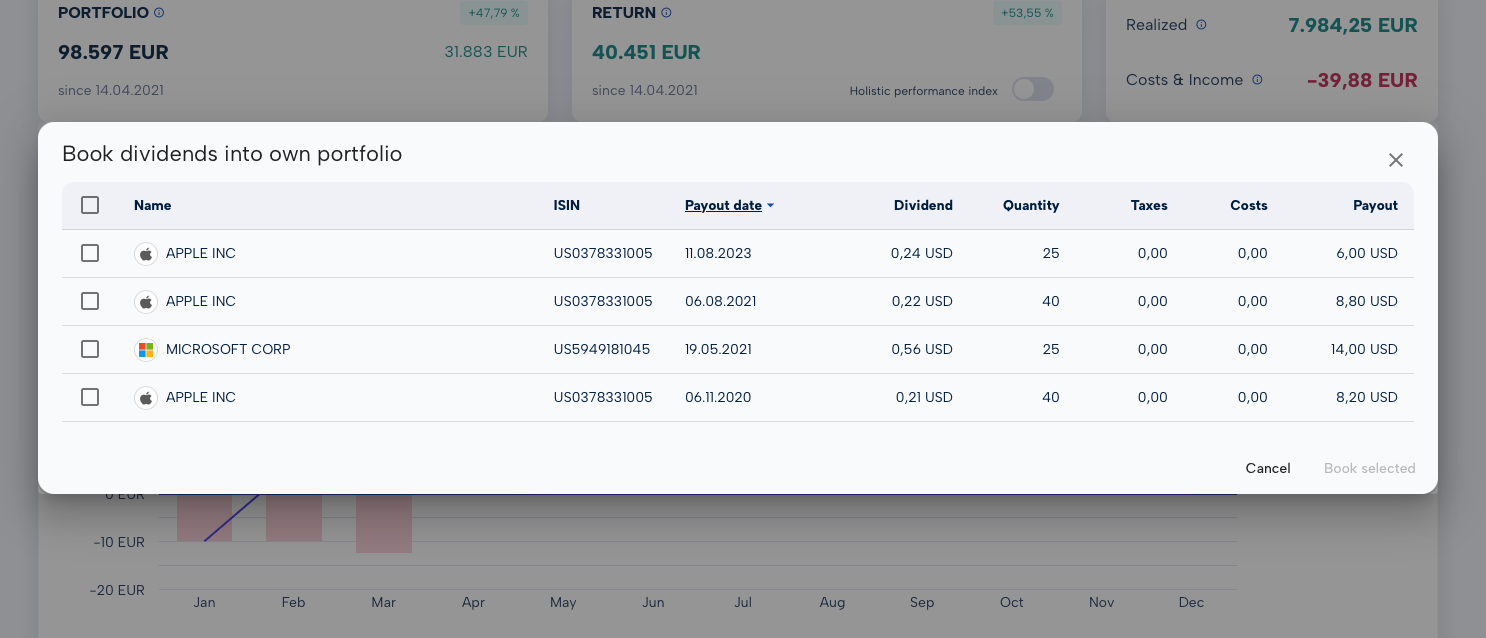Viewport: 1486px width, 638px height.
Task: Click the Apple logo in the 11.08.2023 row
Action: 146,254
